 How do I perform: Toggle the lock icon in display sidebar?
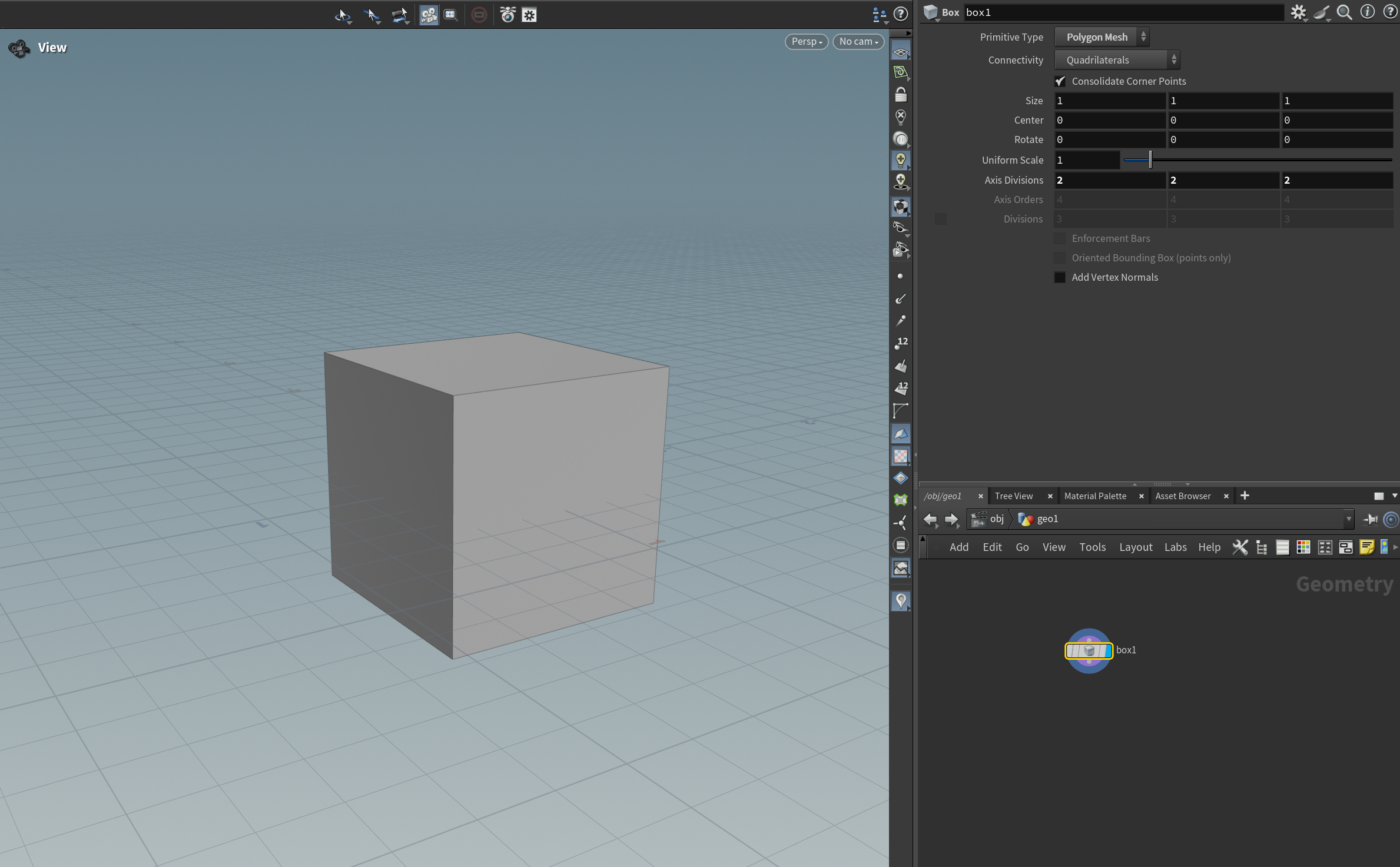901,94
